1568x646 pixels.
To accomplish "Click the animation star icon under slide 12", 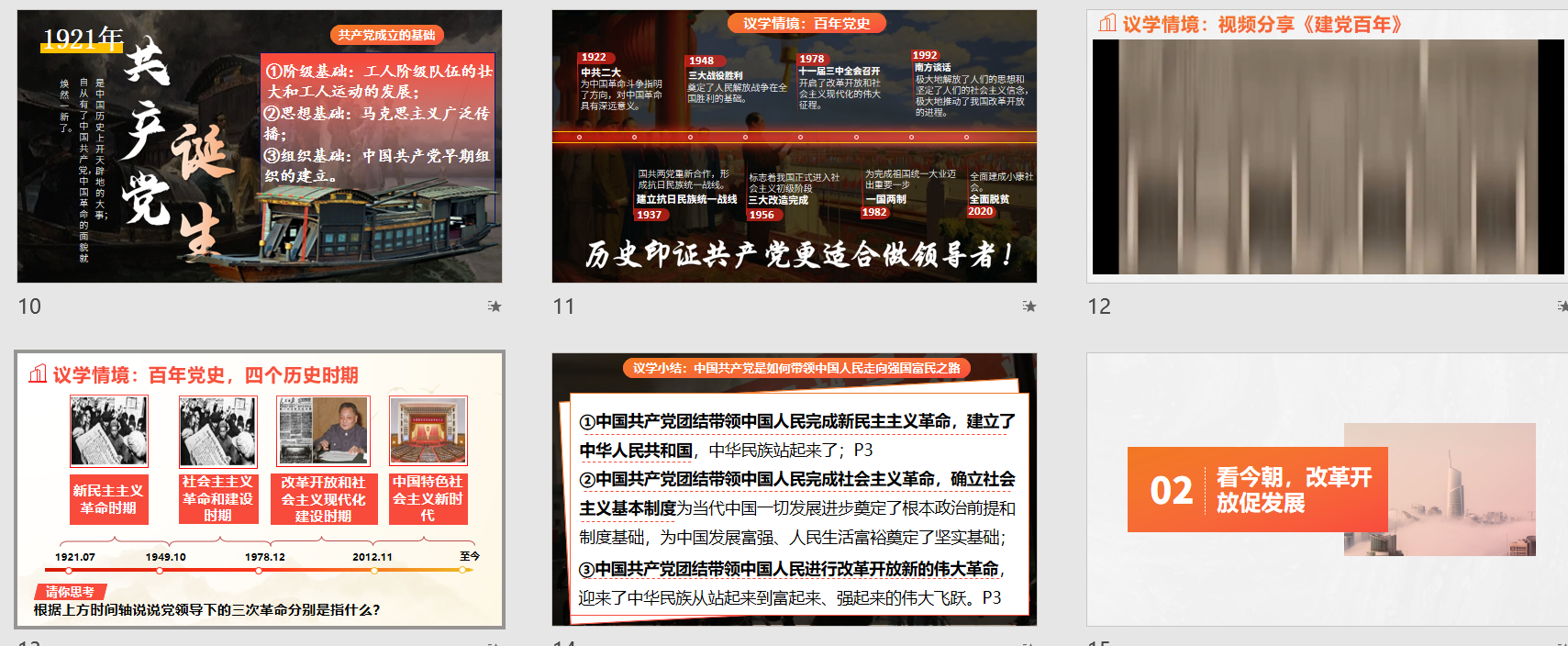I will coord(1562,306).
